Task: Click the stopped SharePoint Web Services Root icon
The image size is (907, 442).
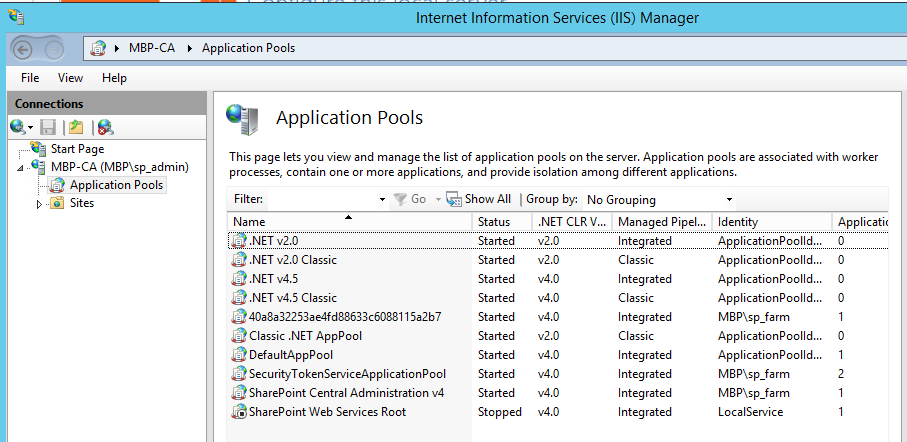Action: [x=239, y=412]
